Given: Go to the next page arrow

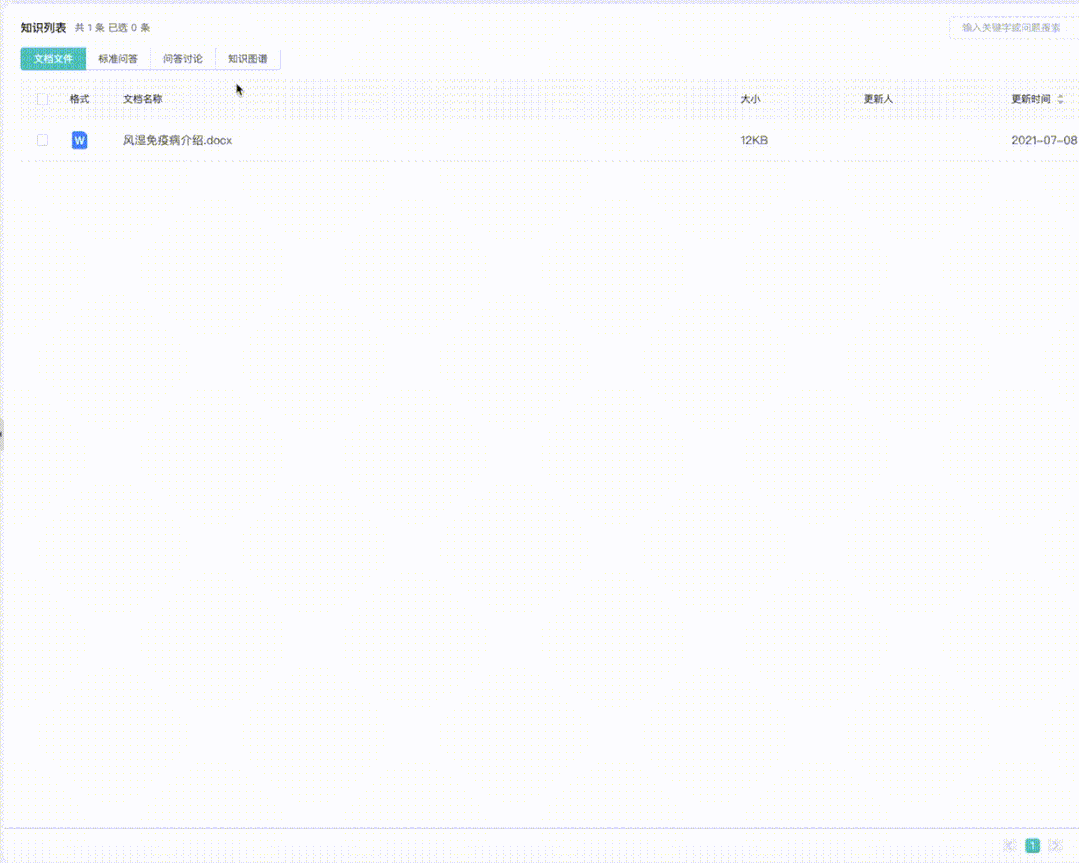Looking at the screenshot, I should (x=1055, y=845).
